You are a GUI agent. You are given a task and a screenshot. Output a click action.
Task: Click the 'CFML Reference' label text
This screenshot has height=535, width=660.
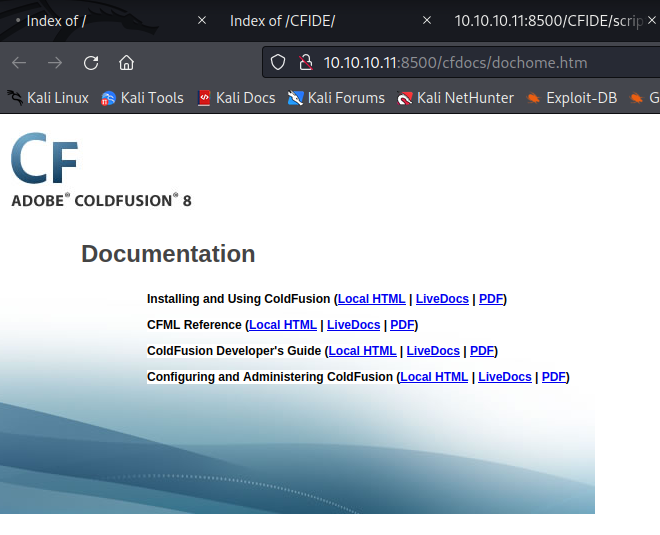tap(194, 325)
